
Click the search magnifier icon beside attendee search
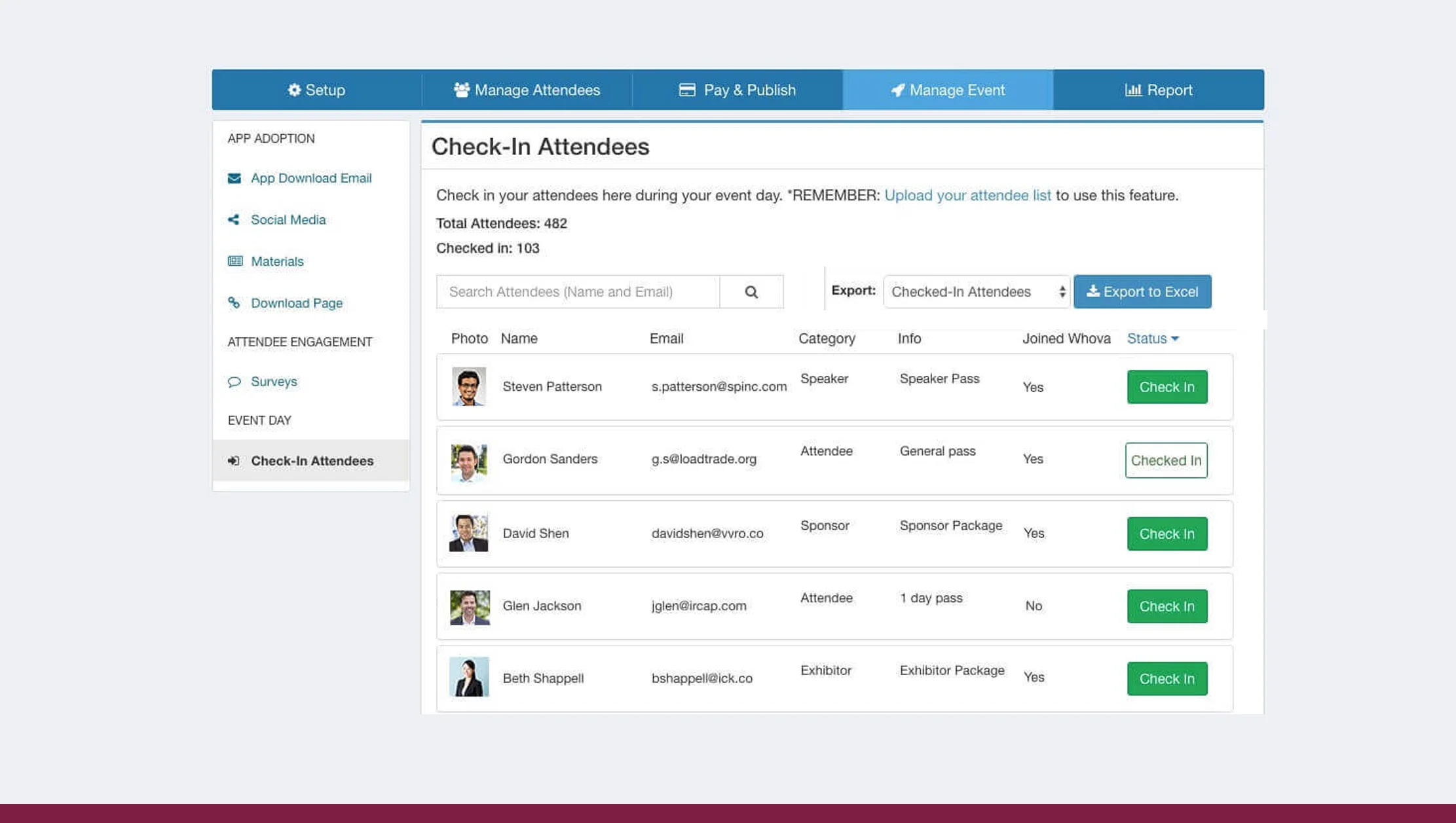pyautogui.click(x=751, y=291)
